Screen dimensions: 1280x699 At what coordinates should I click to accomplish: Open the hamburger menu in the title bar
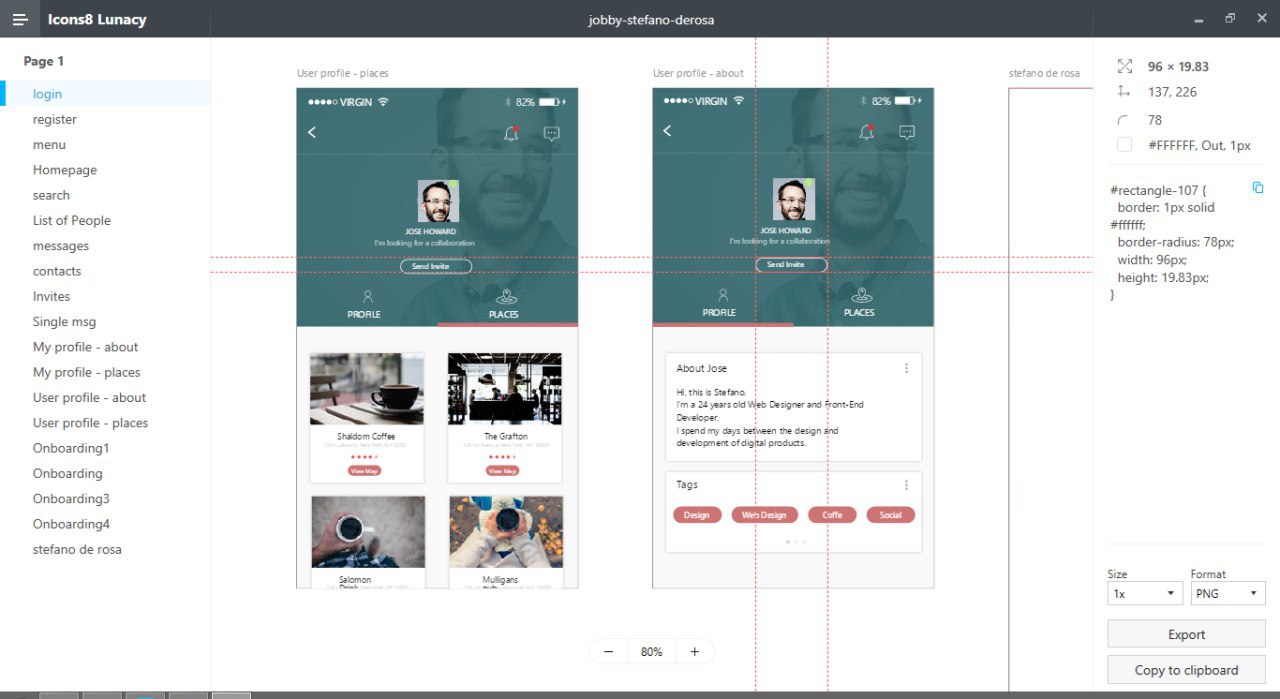[20, 19]
